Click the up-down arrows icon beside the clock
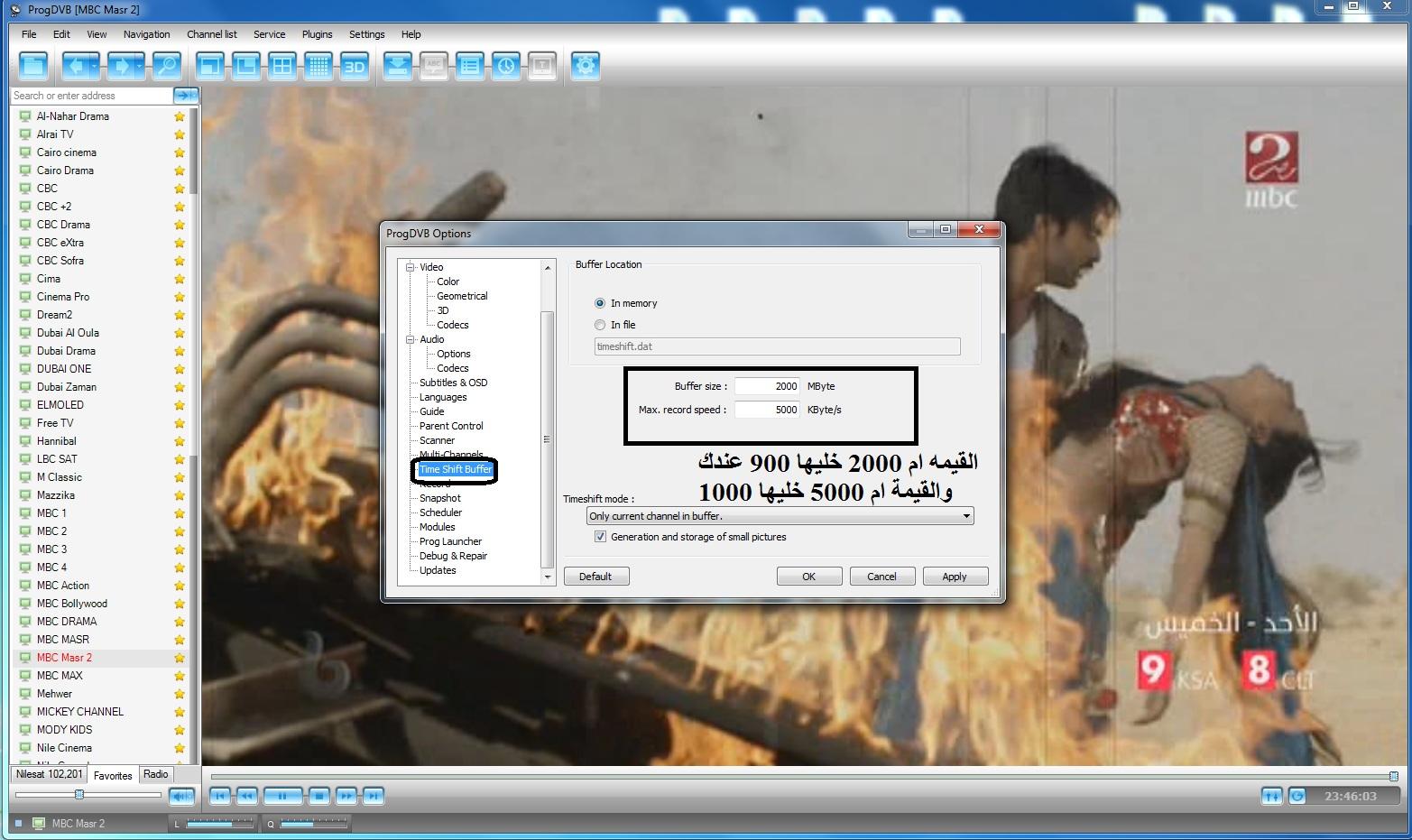 pyautogui.click(x=1272, y=796)
